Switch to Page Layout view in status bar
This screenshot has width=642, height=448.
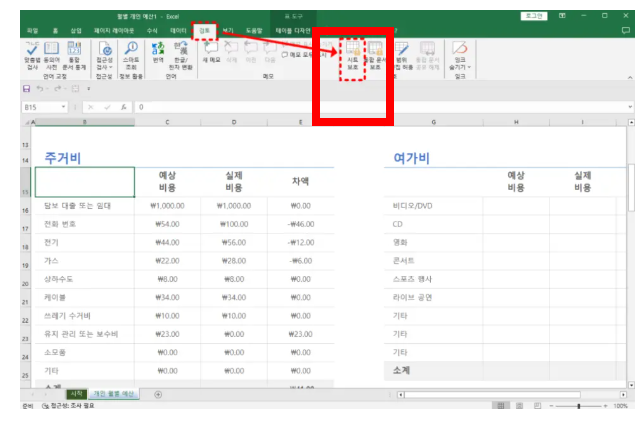click(519, 405)
